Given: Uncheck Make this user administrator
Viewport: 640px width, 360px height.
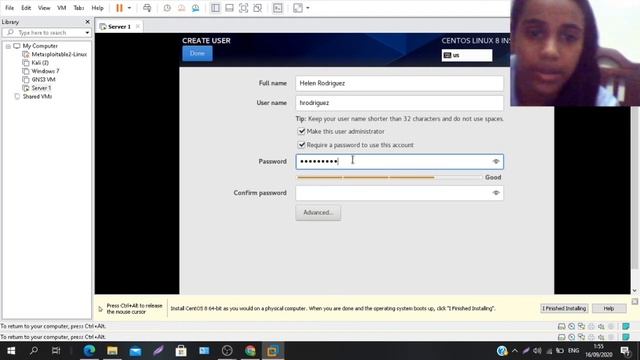Looking at the screenshot, I should [302, 131].
